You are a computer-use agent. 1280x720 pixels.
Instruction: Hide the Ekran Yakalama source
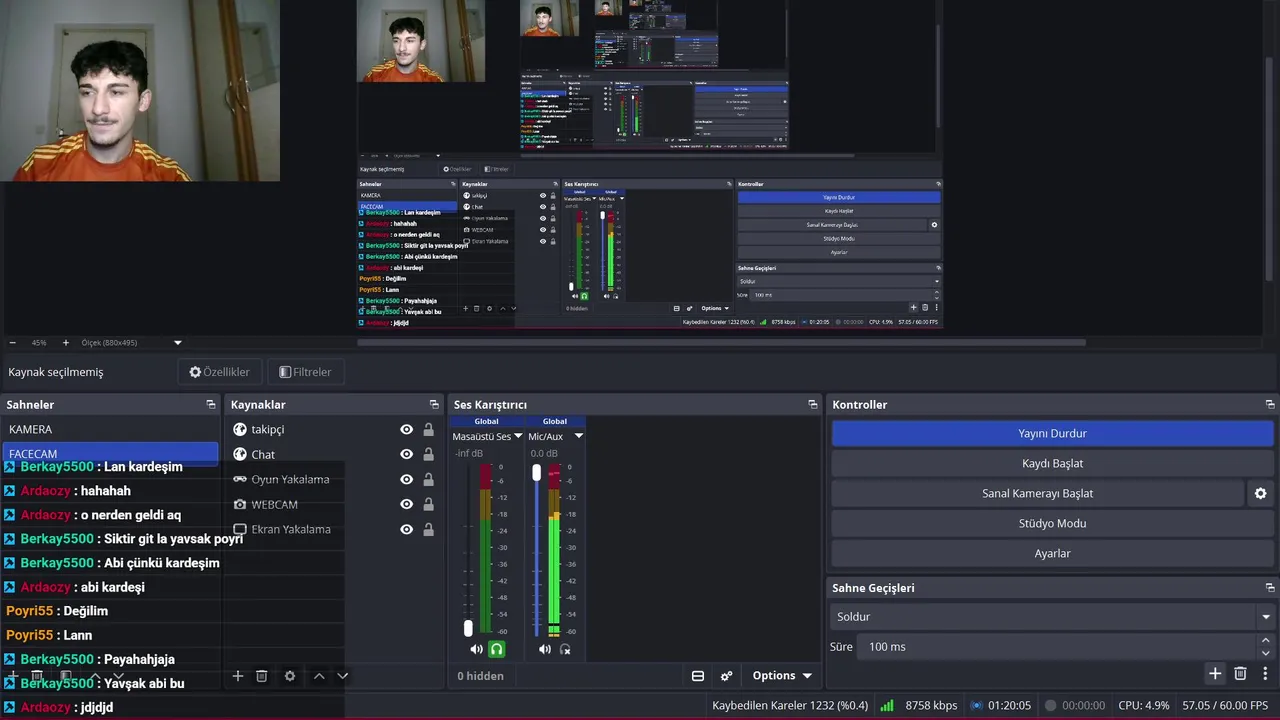pyautogui.click(x=406, y=529)
